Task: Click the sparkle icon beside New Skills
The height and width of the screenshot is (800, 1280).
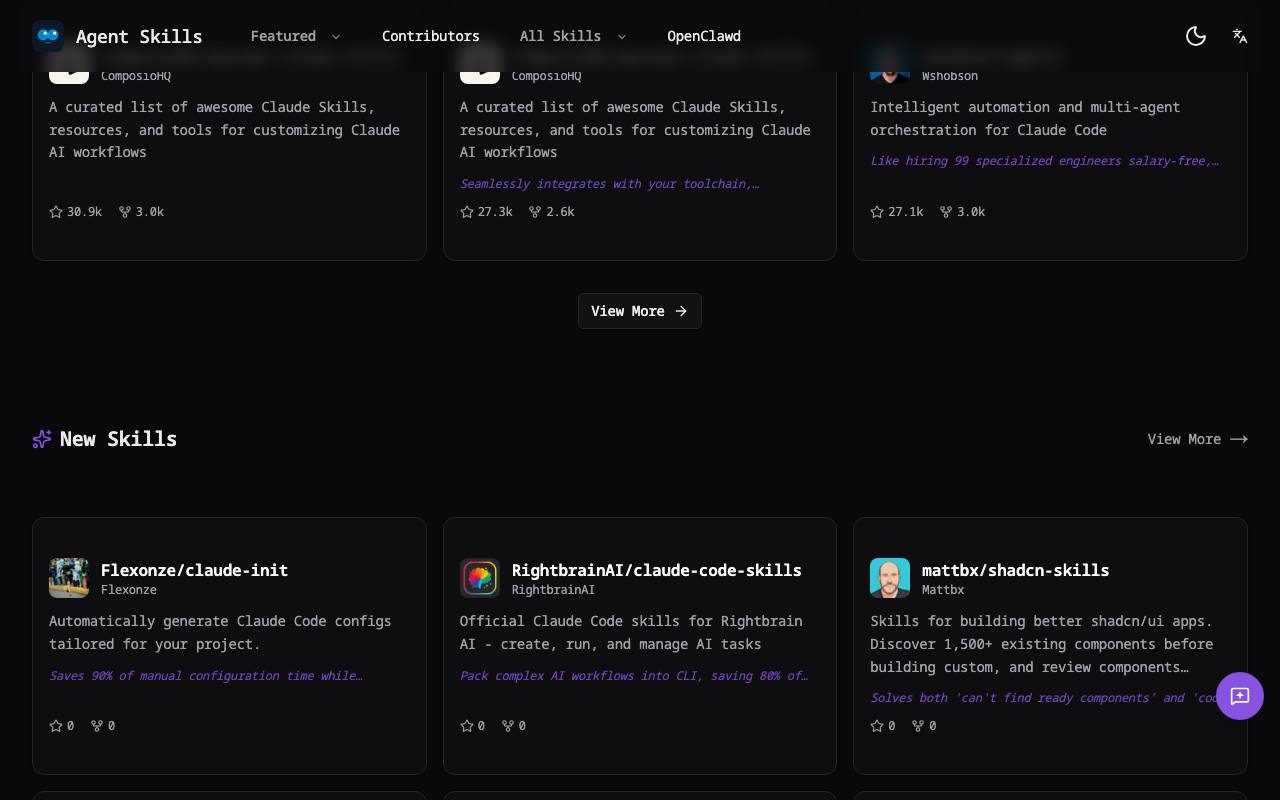Action: coord(42,439)
